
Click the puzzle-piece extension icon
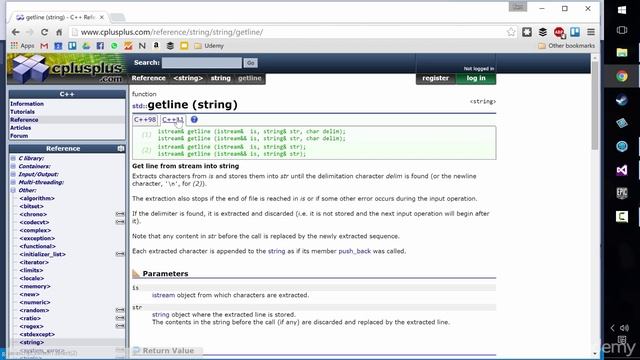point(527,32)
